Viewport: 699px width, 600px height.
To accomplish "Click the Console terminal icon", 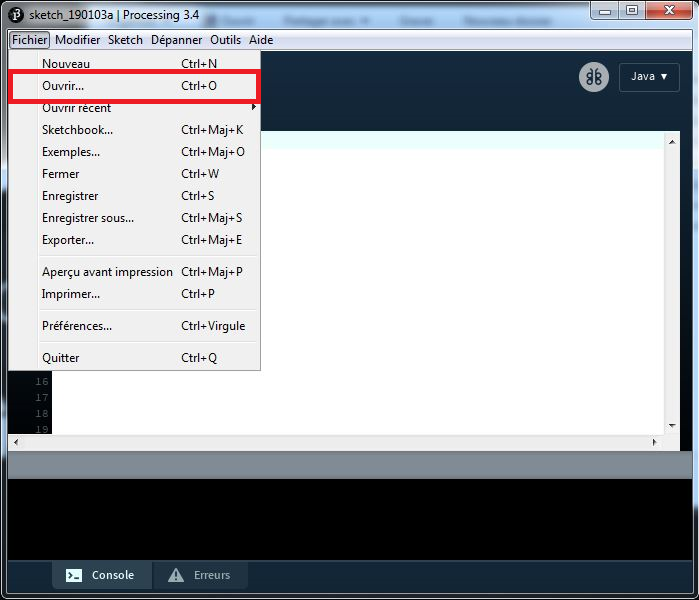I will click(x=74, y=575).
